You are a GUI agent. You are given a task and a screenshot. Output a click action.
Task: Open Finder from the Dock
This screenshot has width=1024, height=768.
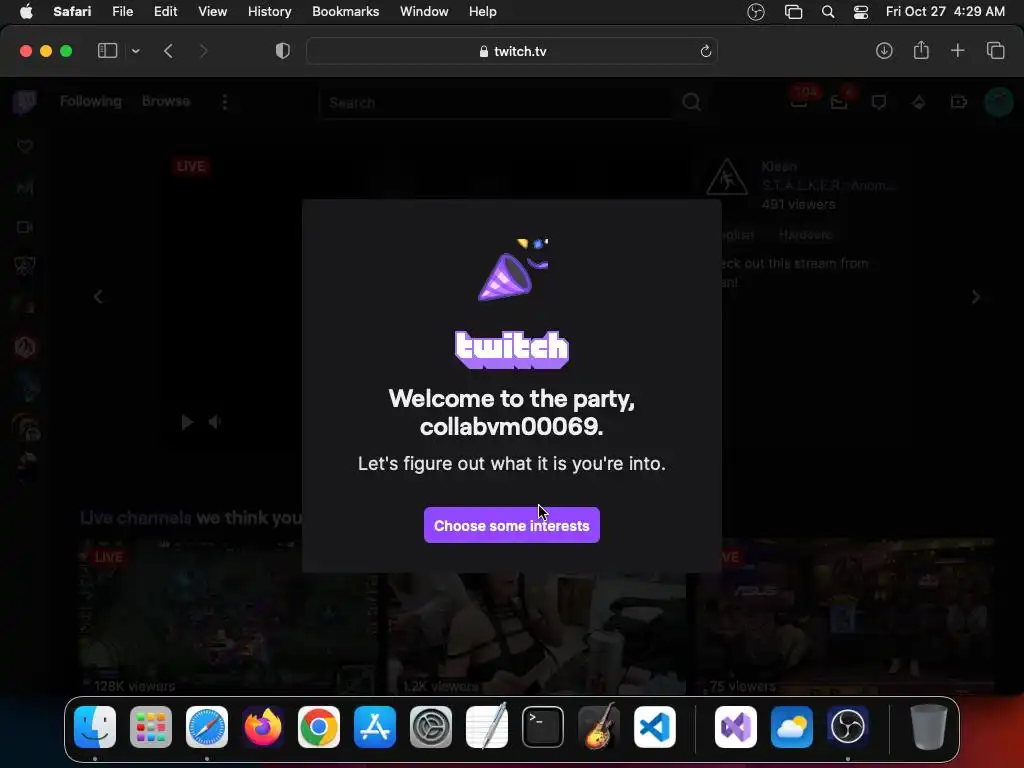click(95, 726)
